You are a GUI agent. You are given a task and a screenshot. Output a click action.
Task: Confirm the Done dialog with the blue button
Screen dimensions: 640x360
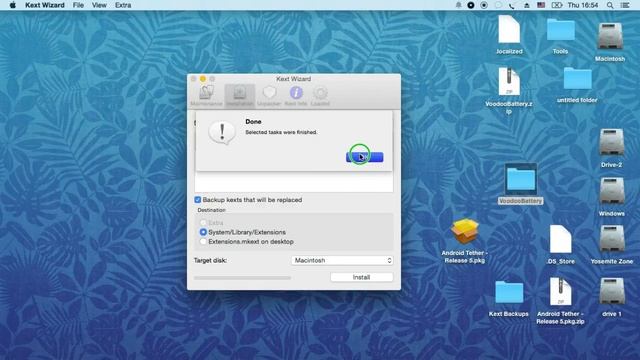click(x=364, y=157)
